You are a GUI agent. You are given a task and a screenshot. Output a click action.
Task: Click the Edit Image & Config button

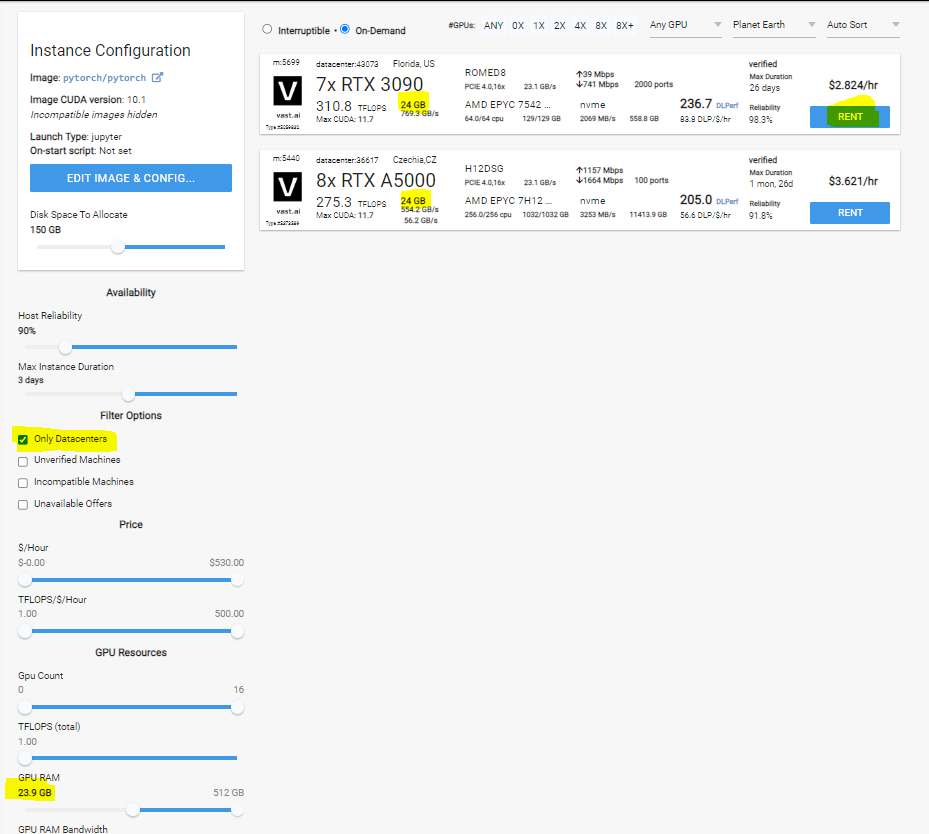click(x=131, y=178)
